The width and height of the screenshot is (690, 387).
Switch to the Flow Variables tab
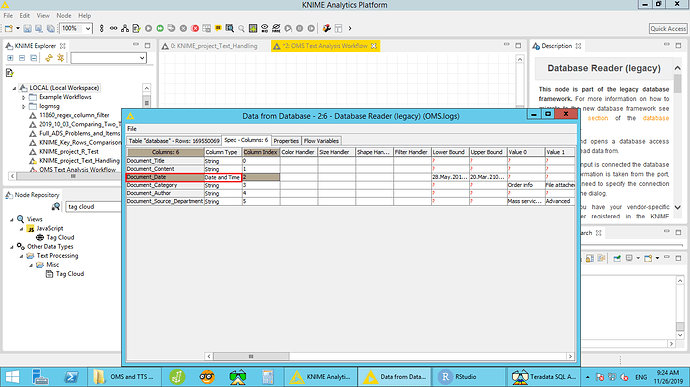321,141
